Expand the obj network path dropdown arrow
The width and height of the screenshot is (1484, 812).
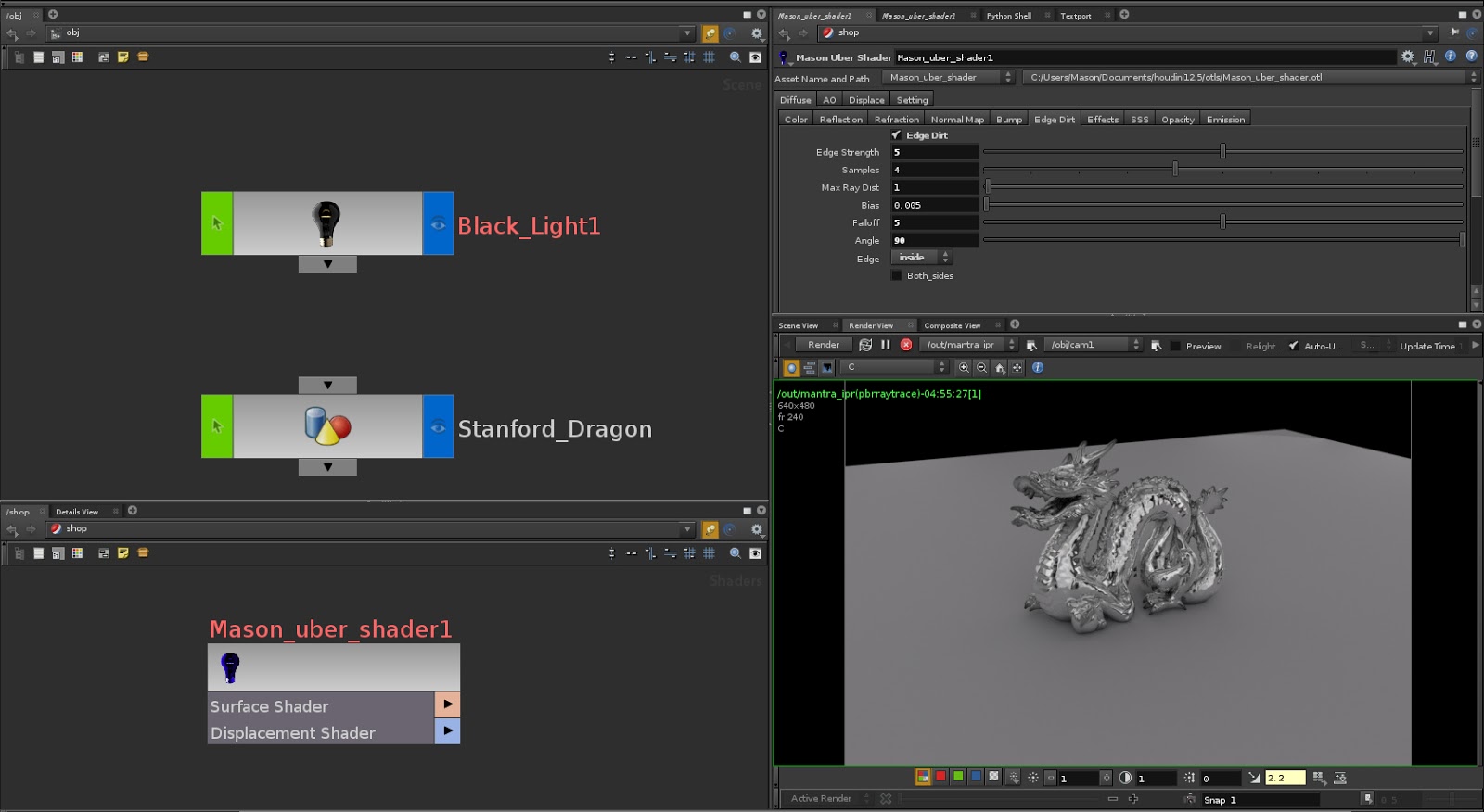pyautogui.click(x=687, y=34)
